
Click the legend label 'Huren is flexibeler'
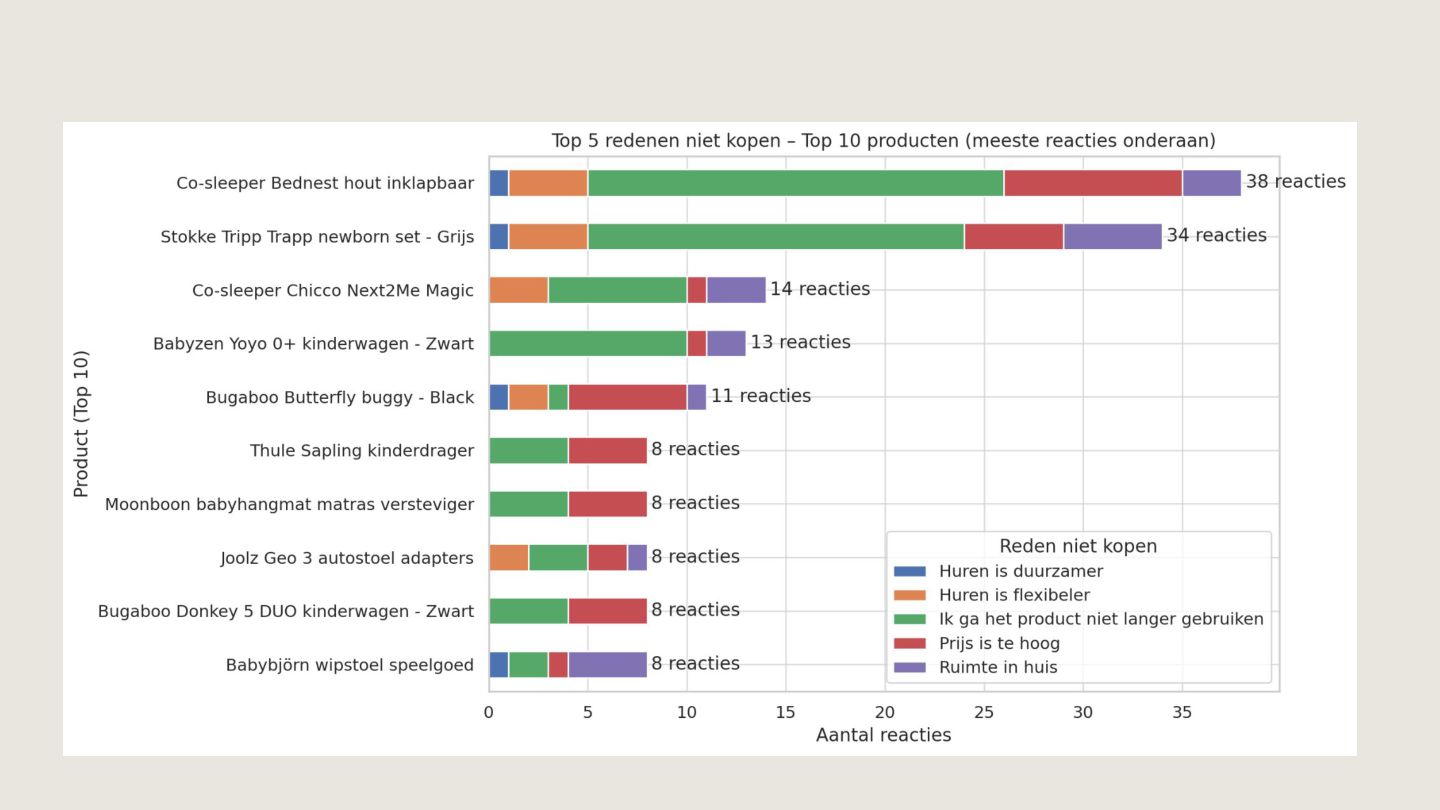coord(1015,596)
